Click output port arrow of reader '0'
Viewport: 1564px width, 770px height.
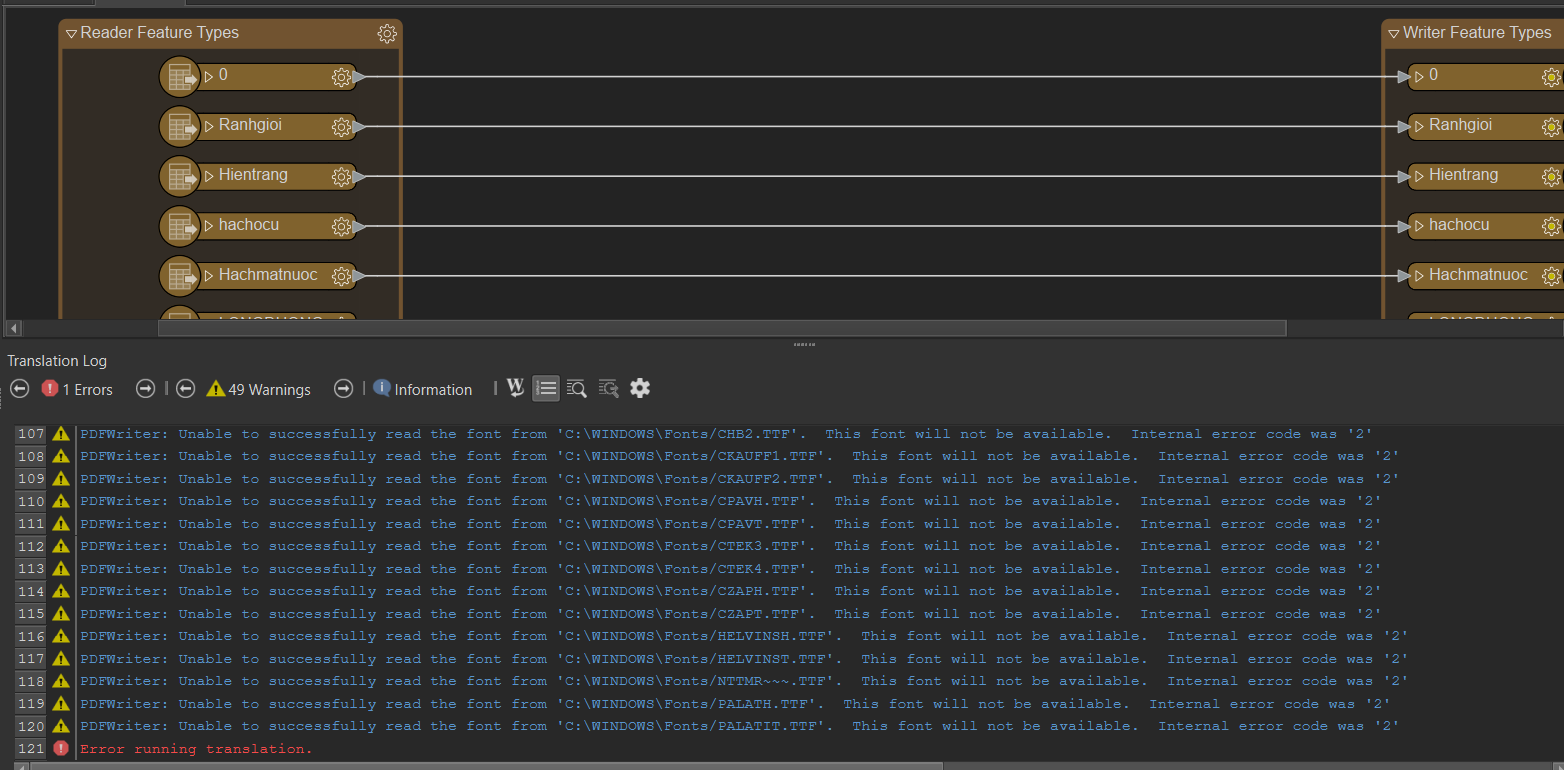(359, 77)
